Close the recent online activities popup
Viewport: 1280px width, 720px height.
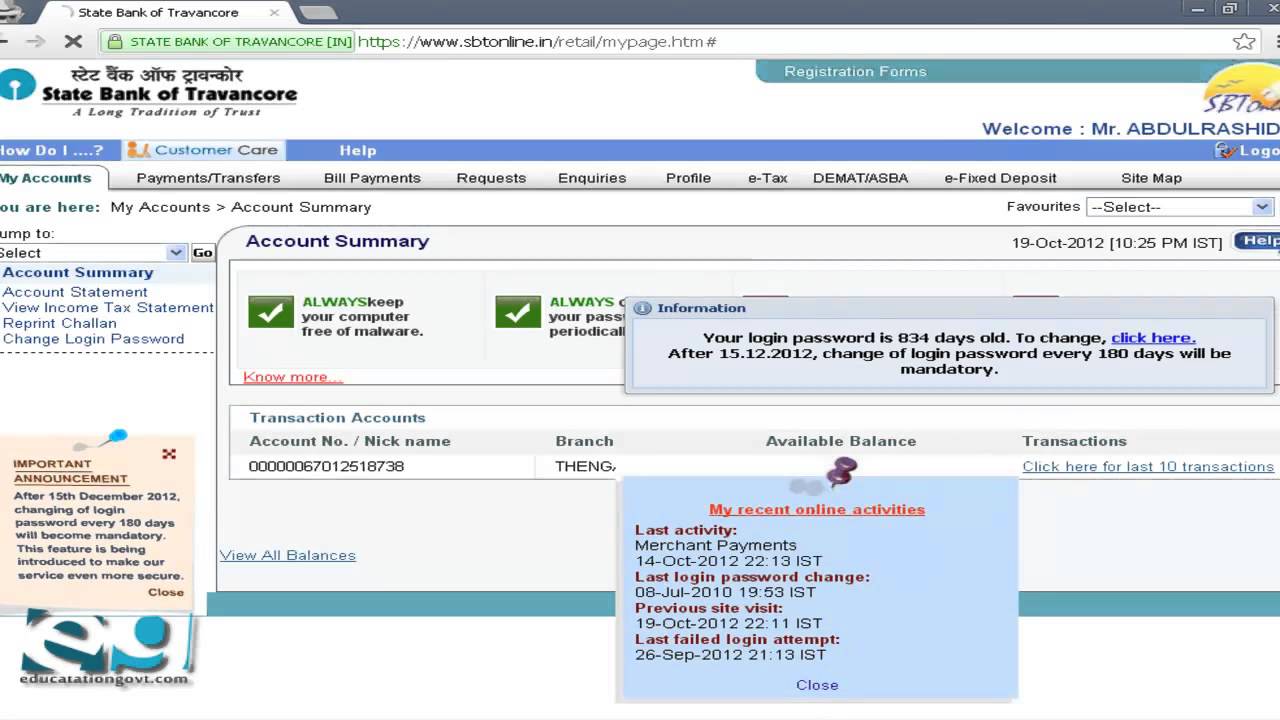pyautogui.click(x=817, y=685)
